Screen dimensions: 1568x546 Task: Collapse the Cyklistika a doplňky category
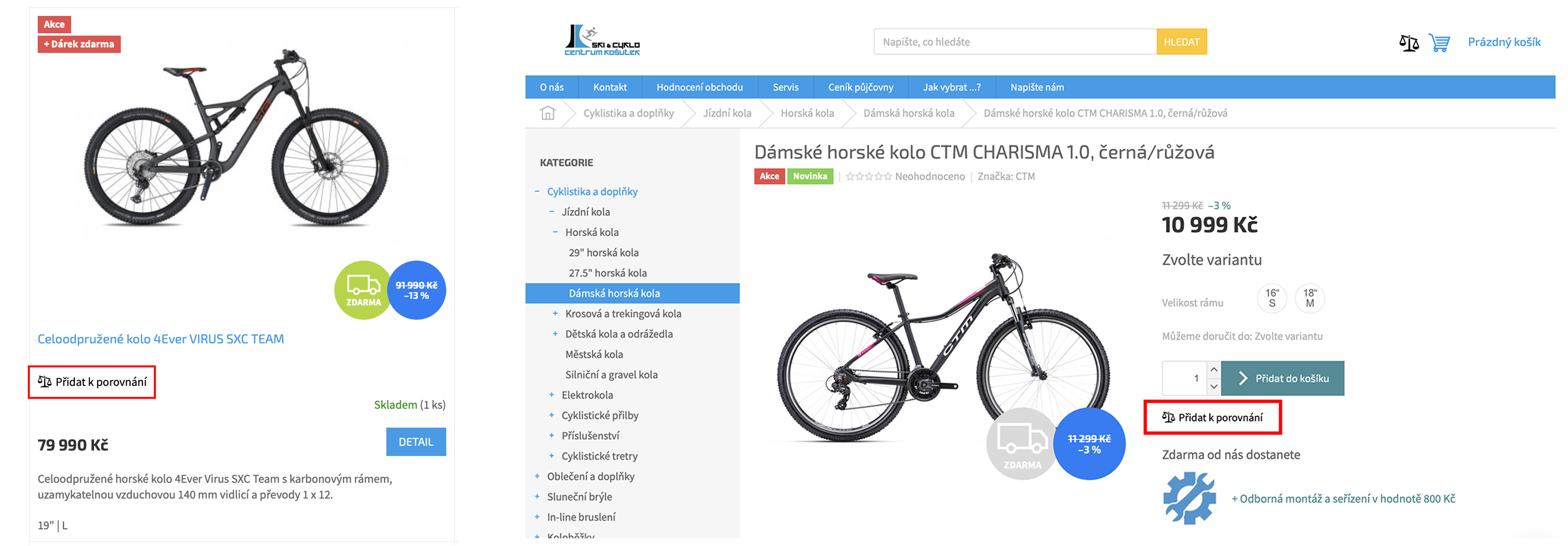(537, 191)
